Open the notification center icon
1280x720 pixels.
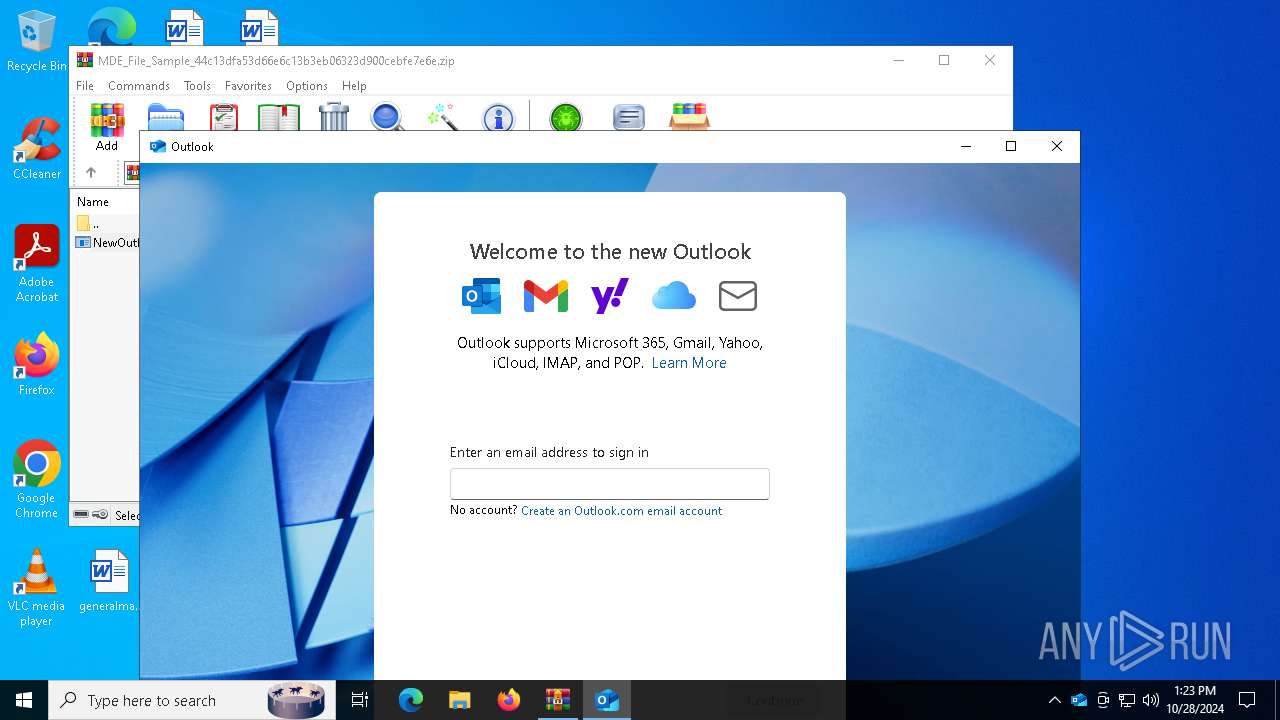pos(1247,700)
